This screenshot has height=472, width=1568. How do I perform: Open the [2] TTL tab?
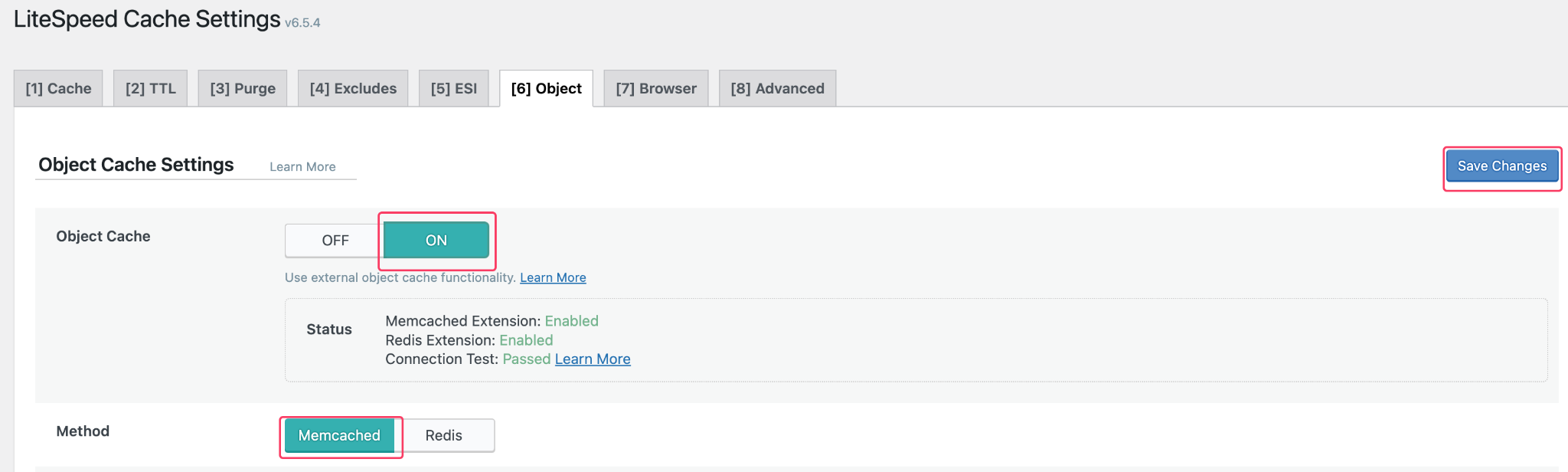click(150, 89)
